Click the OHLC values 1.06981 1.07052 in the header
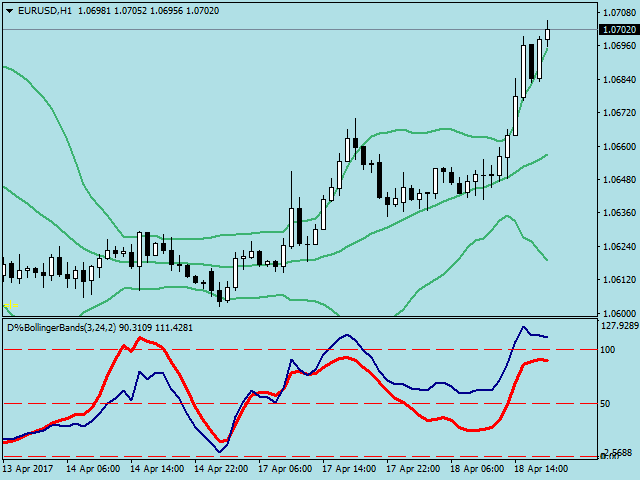Screen dimensions: 640x480 pos(112,11)
